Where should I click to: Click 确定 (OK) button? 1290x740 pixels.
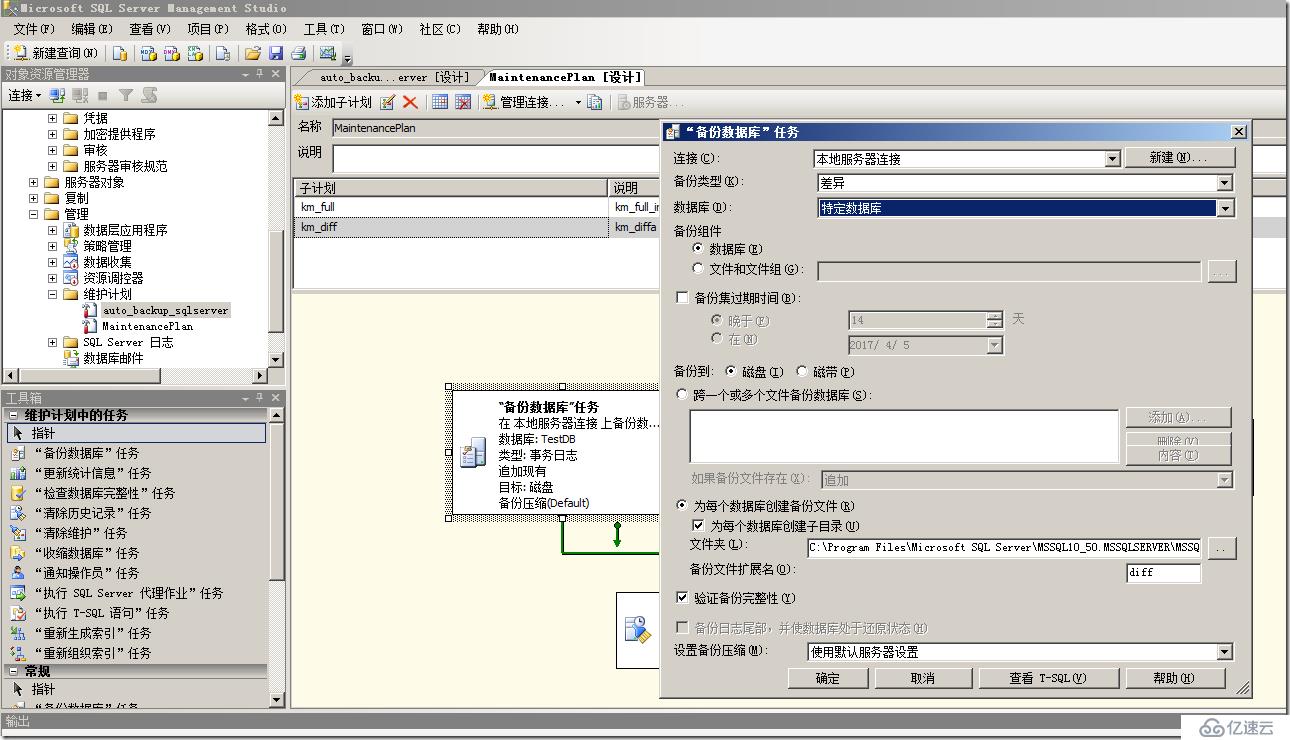tap(828, 678)
